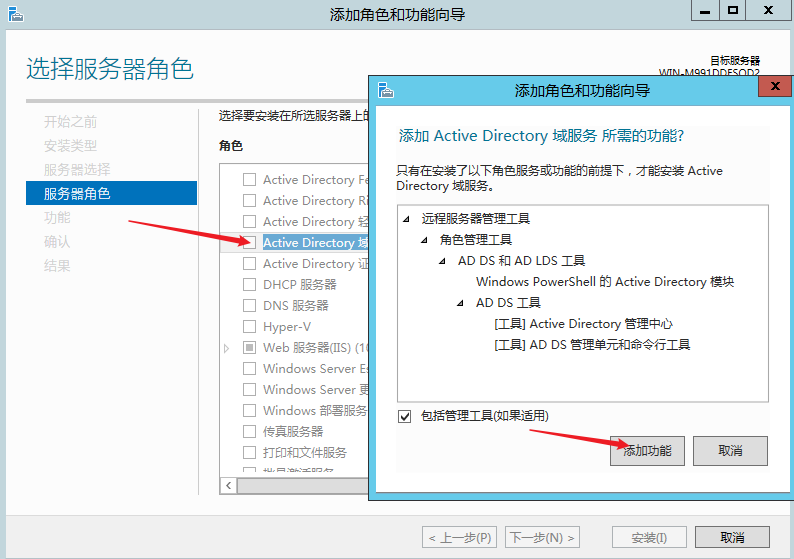Click the 角色 column heading

[231, 146]
